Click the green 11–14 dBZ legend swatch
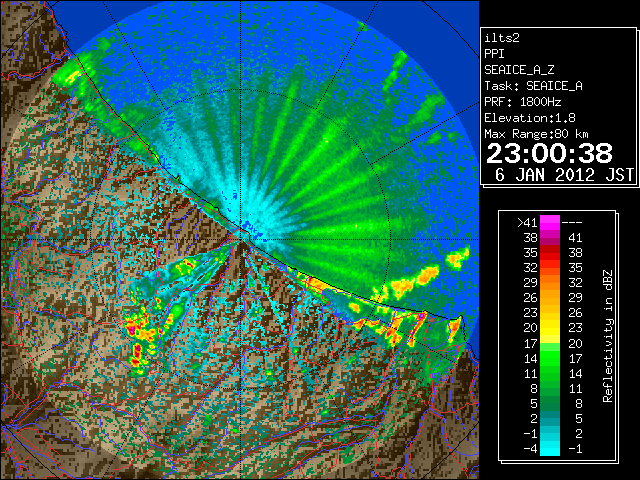The image size is (640, 480). (550, 373)
